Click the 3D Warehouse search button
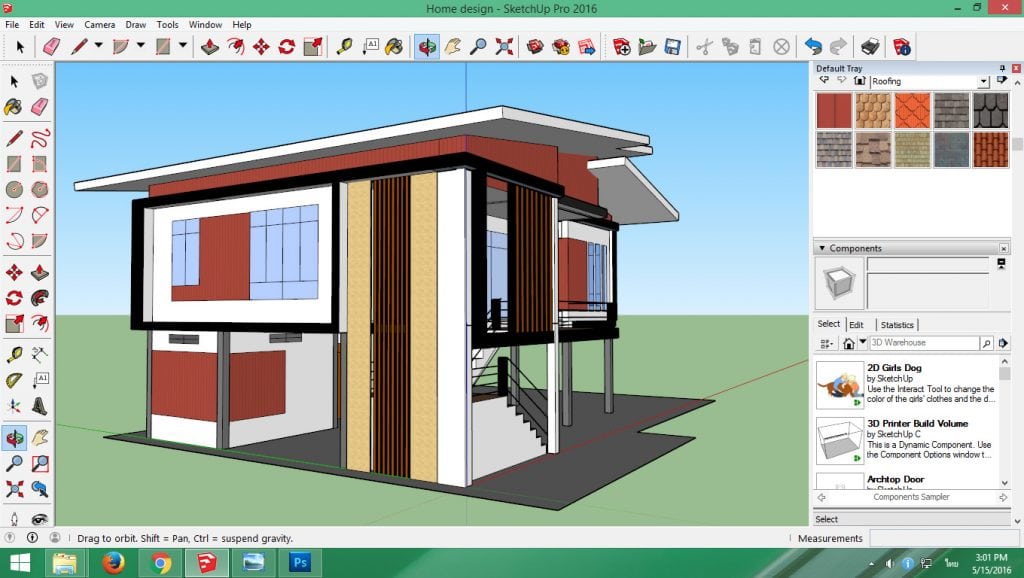 click(x=987, y=343)
